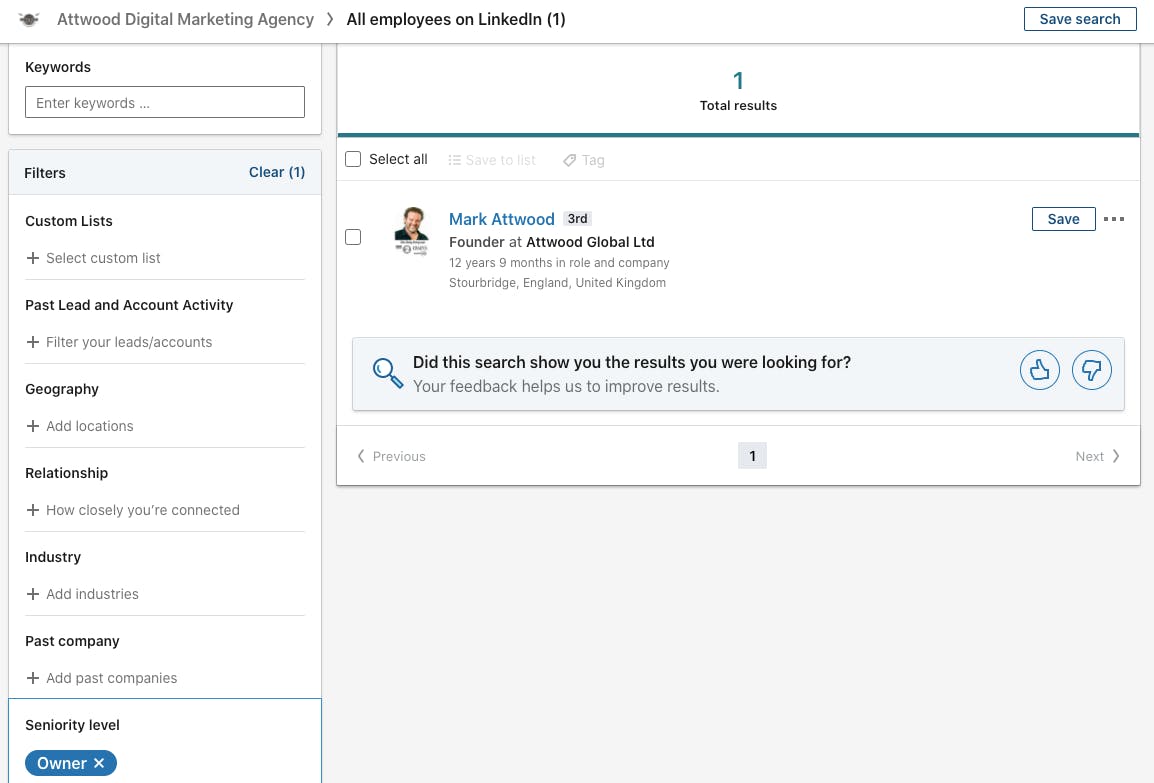Click the thumbs down feedback icon
Image resolution: width=1154 pixels, height=783 pixels.
point(1091,369)
